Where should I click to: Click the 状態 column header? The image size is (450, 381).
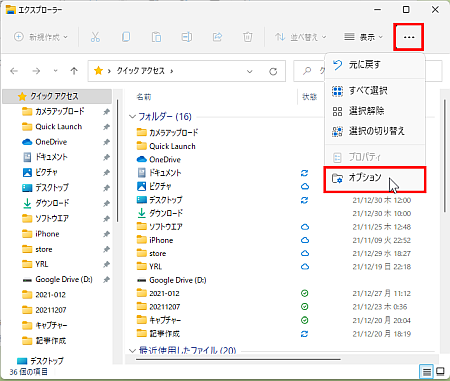[309, 97]
